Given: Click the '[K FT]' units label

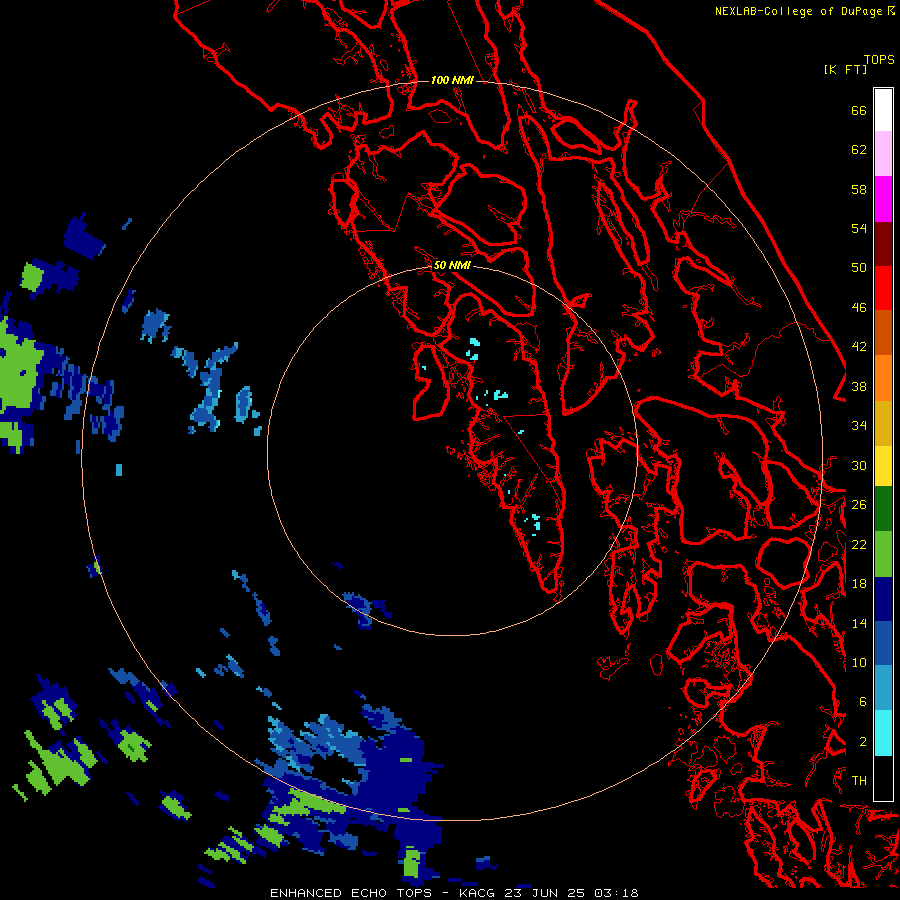Looking at the screenshot, I should pyautogui.click(x=845, y=70).
